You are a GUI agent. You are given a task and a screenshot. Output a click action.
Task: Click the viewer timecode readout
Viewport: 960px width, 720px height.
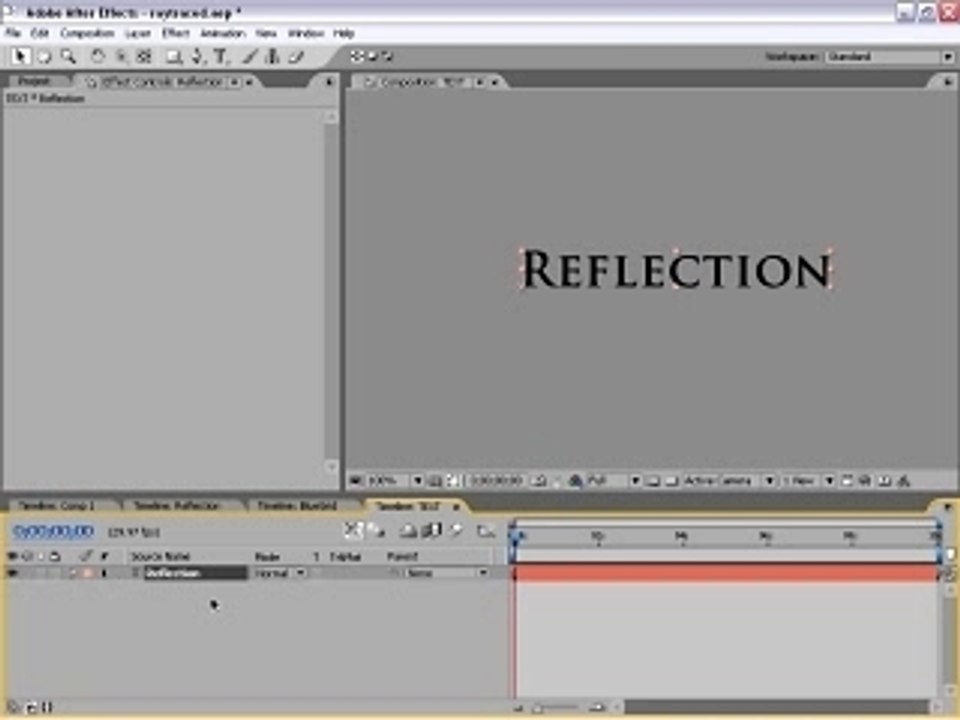(x=496, y=481)
